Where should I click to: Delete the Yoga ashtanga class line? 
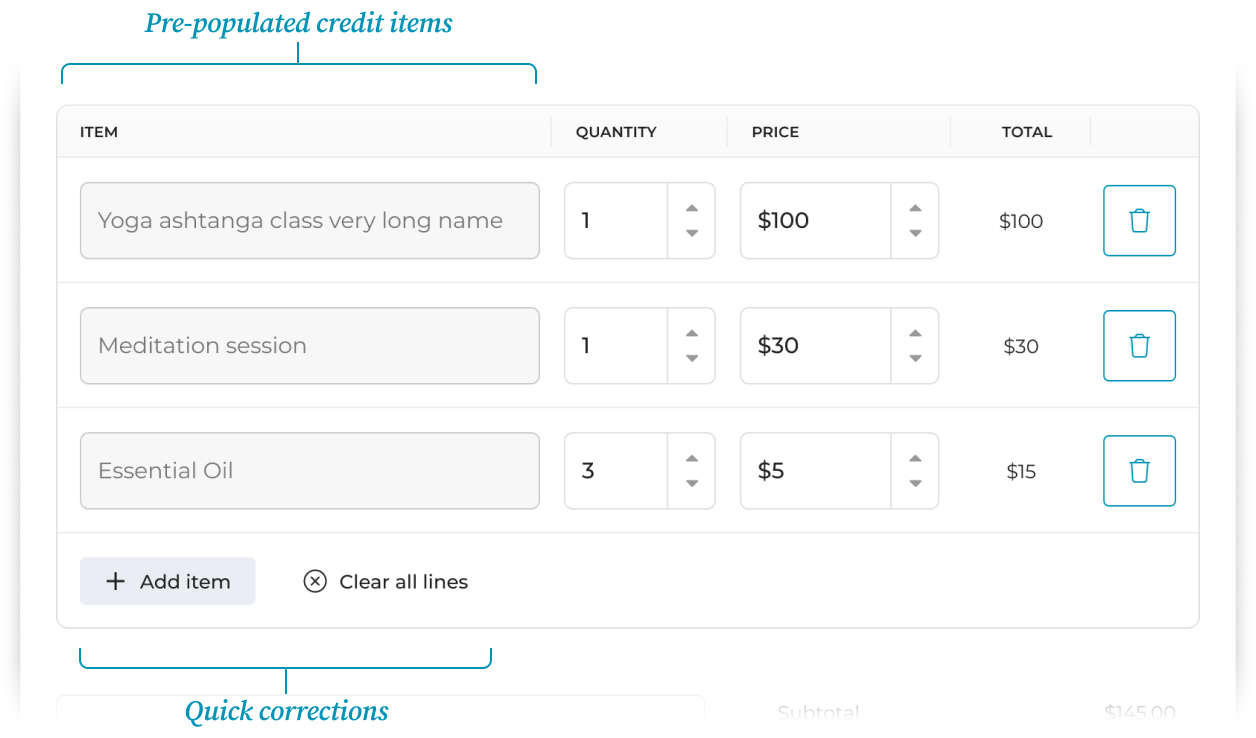tap(1139, 221)
